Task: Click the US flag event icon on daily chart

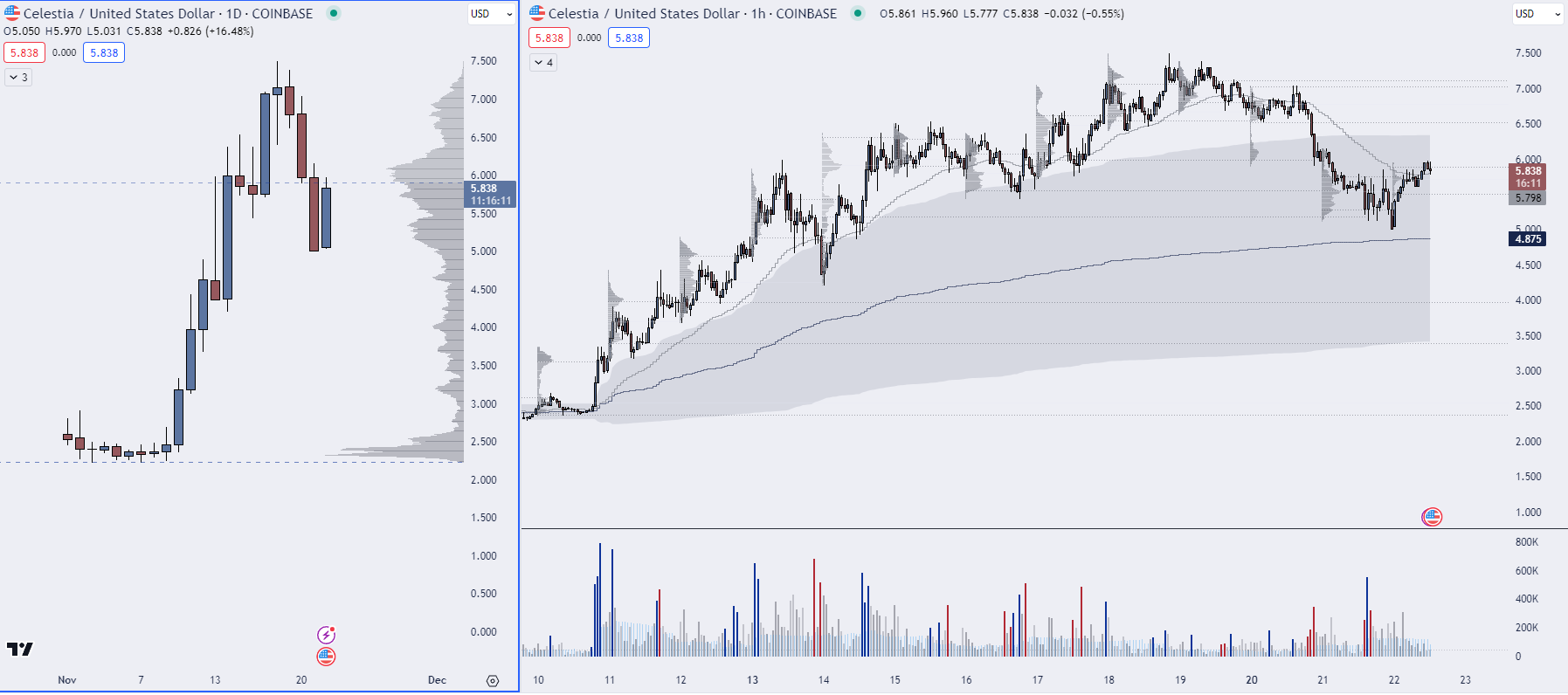Action: 326,656
